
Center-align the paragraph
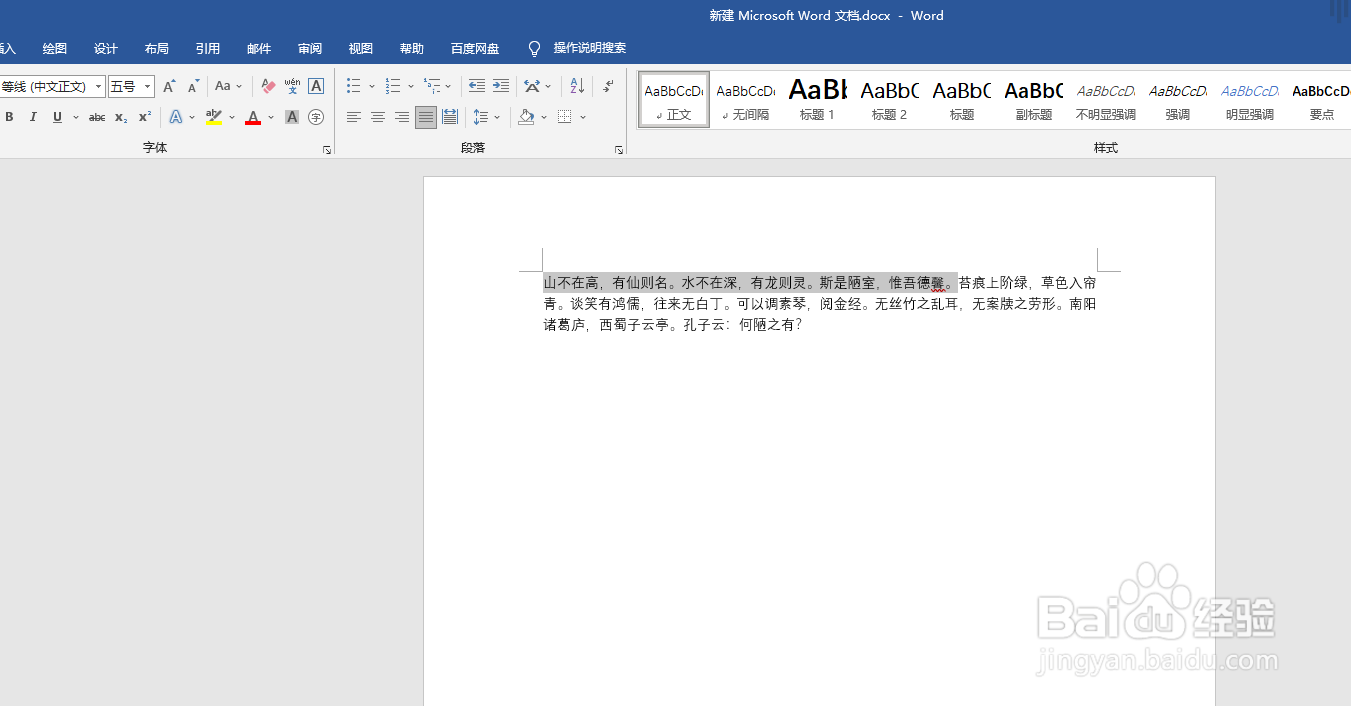click(377, 117)
